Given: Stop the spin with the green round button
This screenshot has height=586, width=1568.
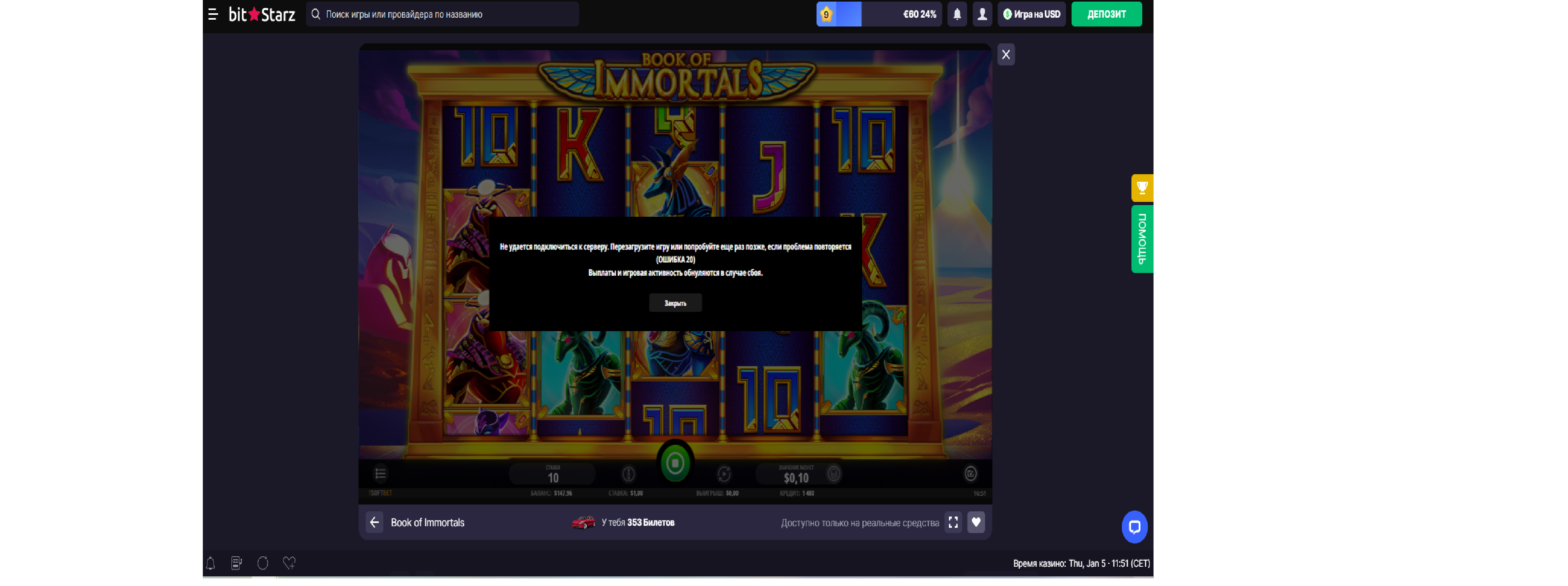Looking at the screenshot, I should 675,464.
